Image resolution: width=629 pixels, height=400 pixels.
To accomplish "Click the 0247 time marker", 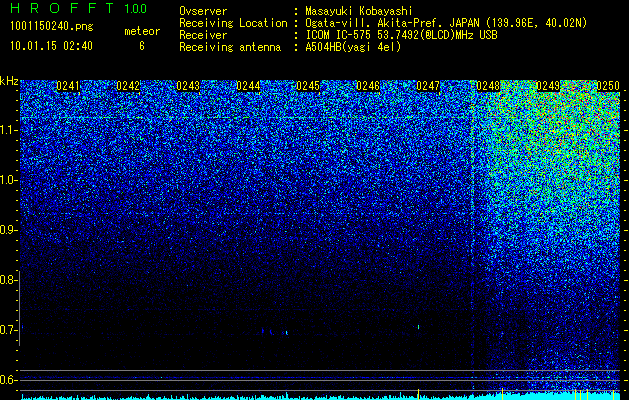I will [x=428, y=86].
